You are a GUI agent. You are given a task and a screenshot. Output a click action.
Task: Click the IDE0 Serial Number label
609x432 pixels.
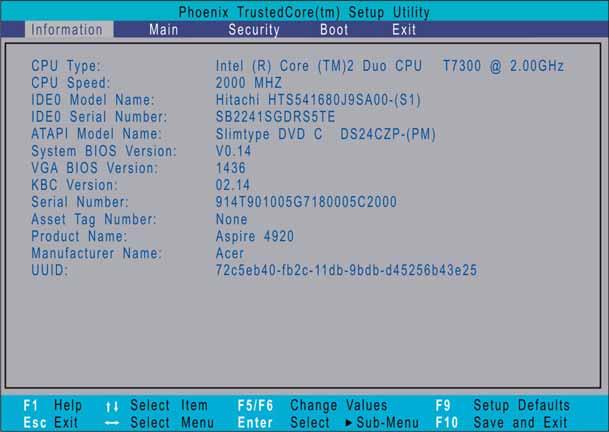coord(99,117)
